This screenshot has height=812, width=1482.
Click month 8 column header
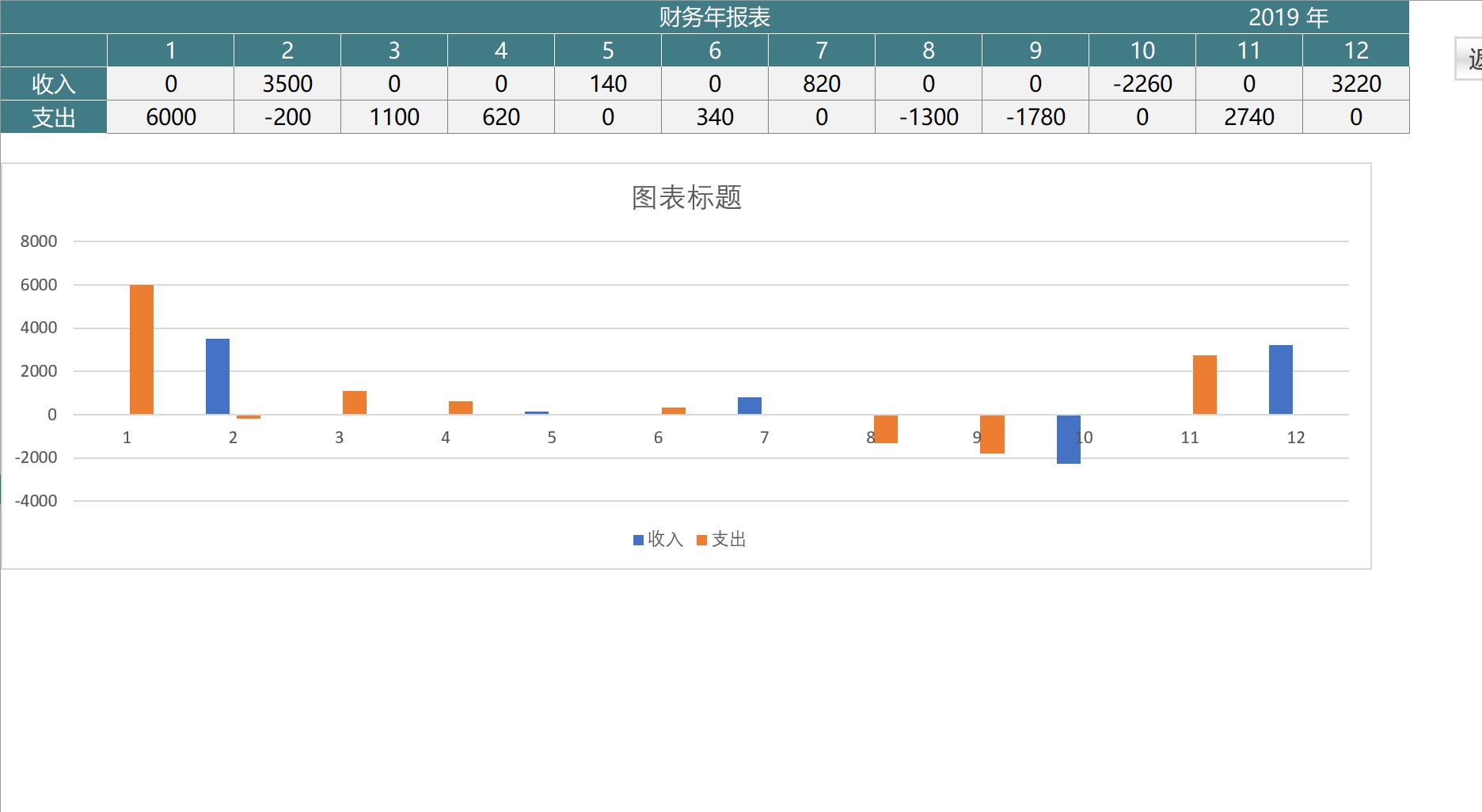click(929, 50)
